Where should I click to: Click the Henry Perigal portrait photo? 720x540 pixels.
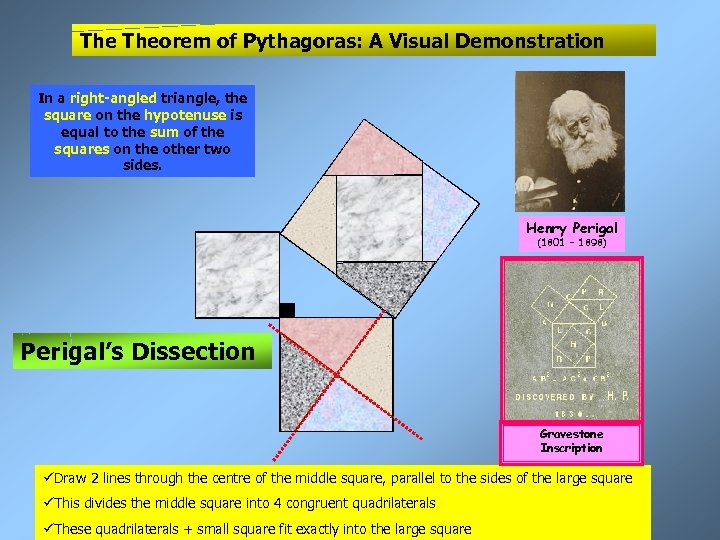click(570, 141)
